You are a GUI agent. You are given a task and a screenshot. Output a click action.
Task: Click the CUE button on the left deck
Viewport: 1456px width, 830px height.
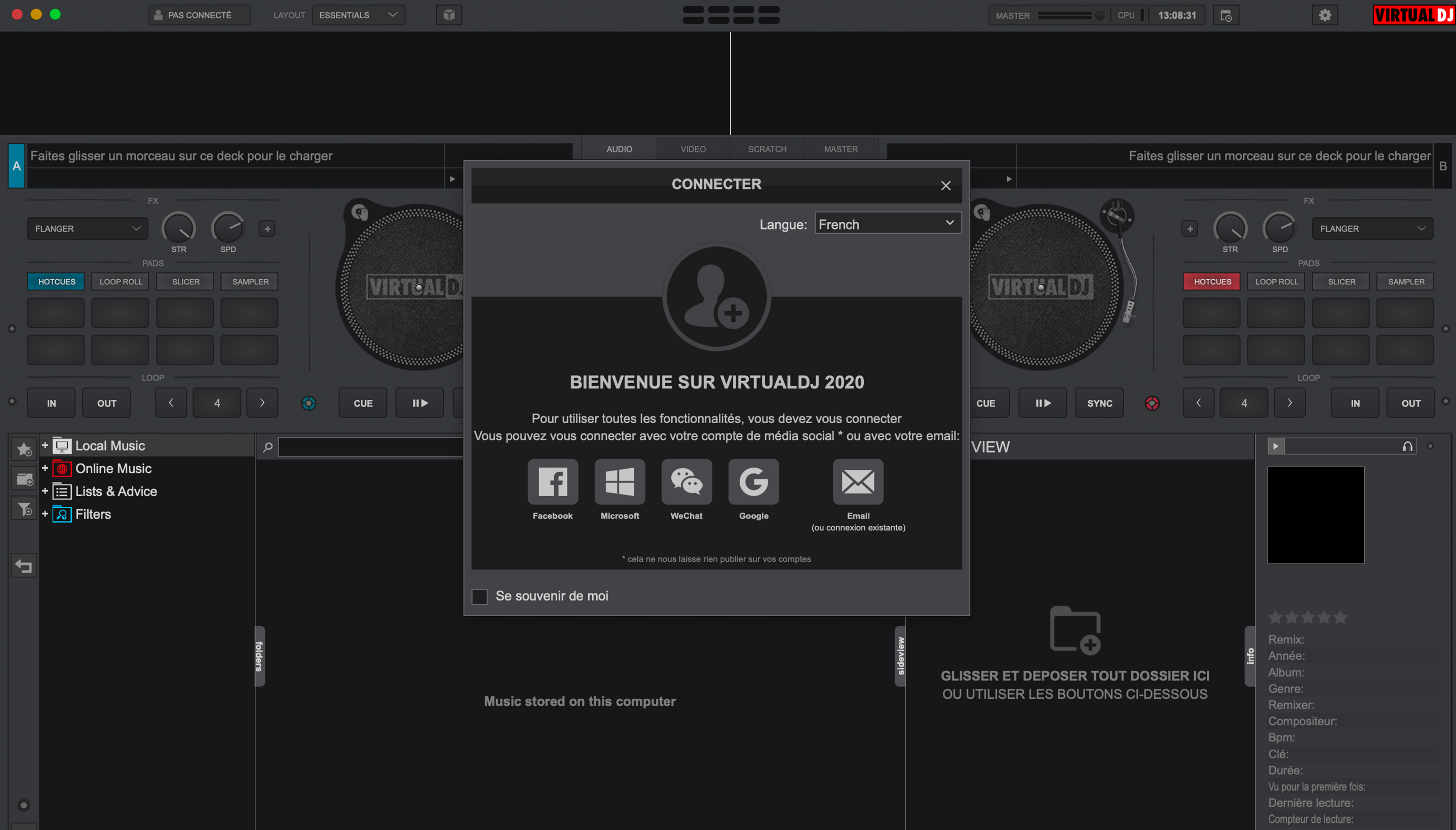point(362,402)
